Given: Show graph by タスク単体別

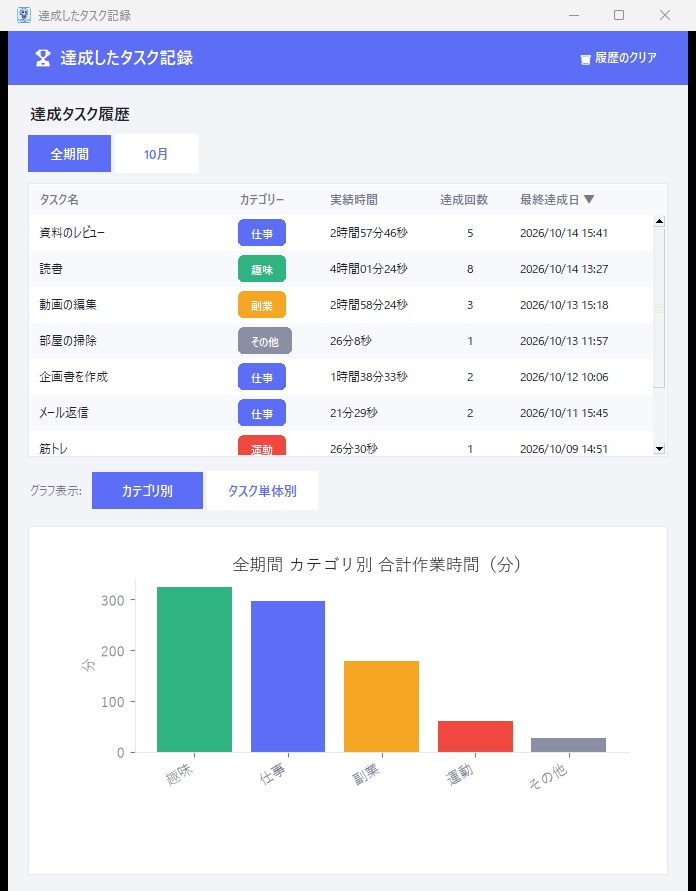Looking at the screenshot, I should [x=262, y=490].
